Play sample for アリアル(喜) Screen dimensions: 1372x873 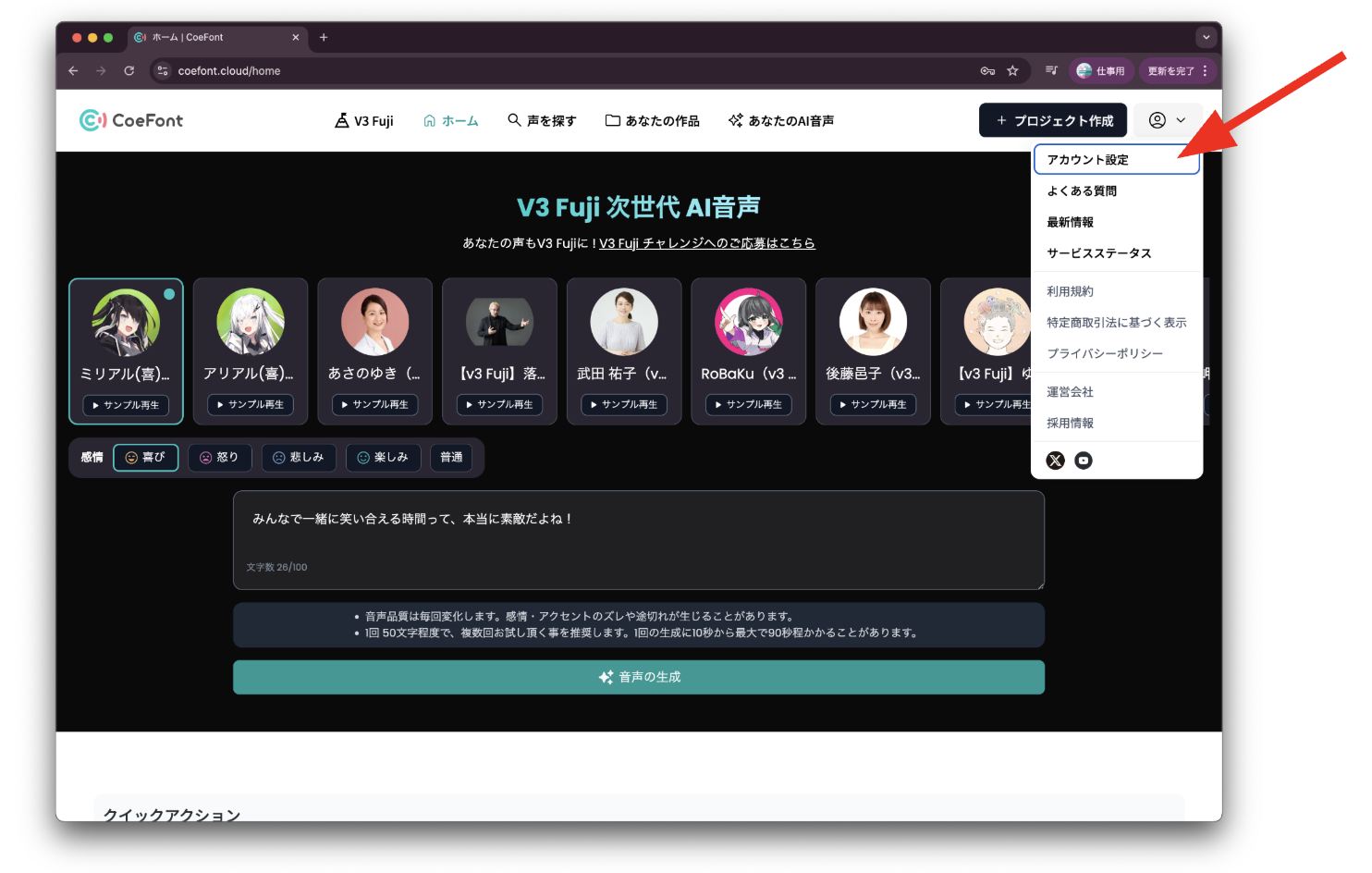tap(251, 404)
